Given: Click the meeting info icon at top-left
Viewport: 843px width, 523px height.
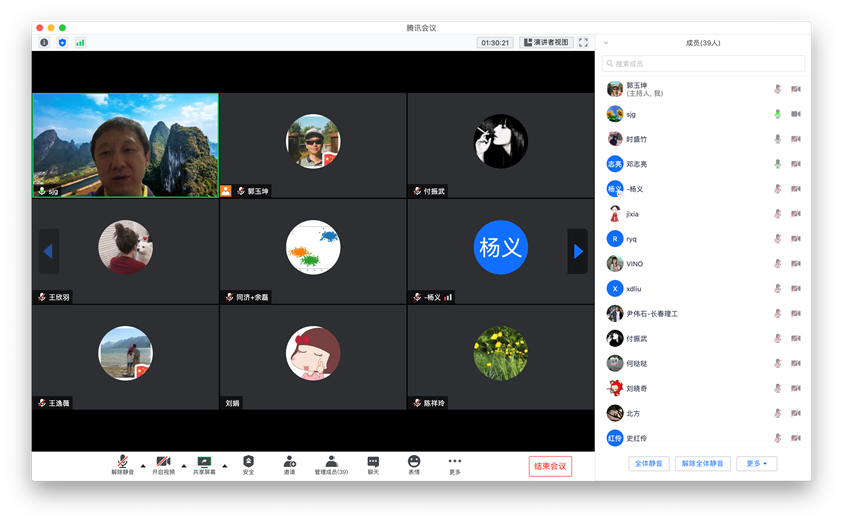Looking at the screenshot, I should (44, 43).
